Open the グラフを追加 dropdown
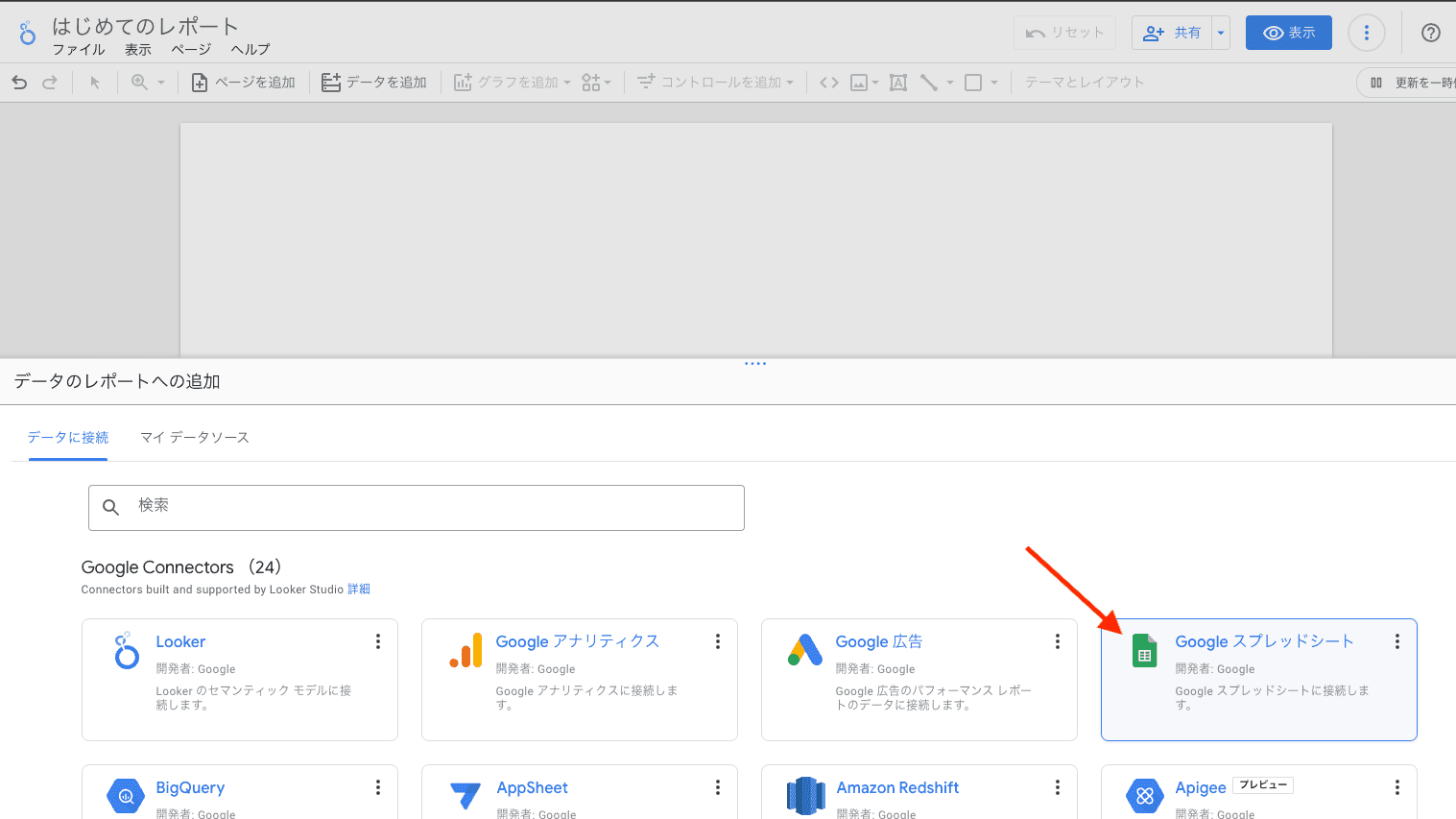 513,83
